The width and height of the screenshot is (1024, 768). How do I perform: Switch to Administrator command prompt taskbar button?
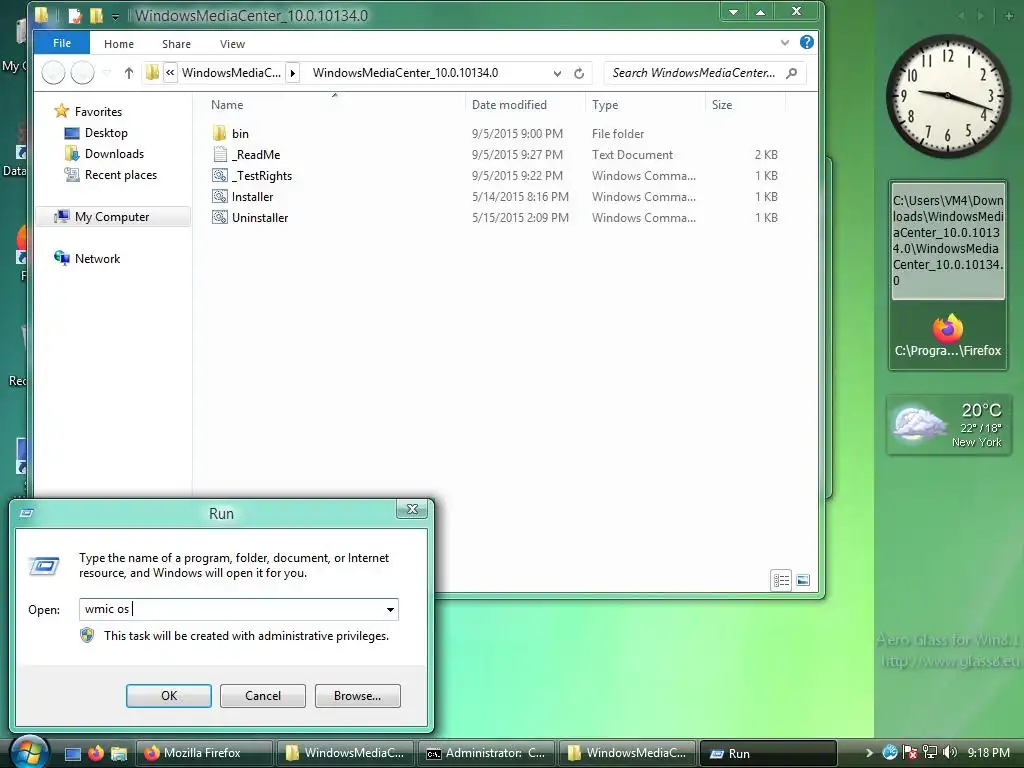coord(487,753)
